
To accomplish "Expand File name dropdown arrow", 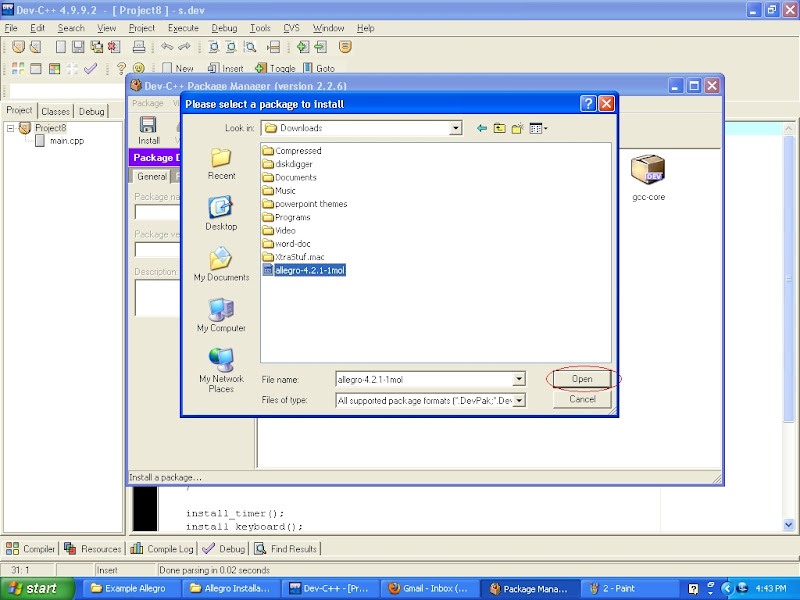I will coord(519,379).
